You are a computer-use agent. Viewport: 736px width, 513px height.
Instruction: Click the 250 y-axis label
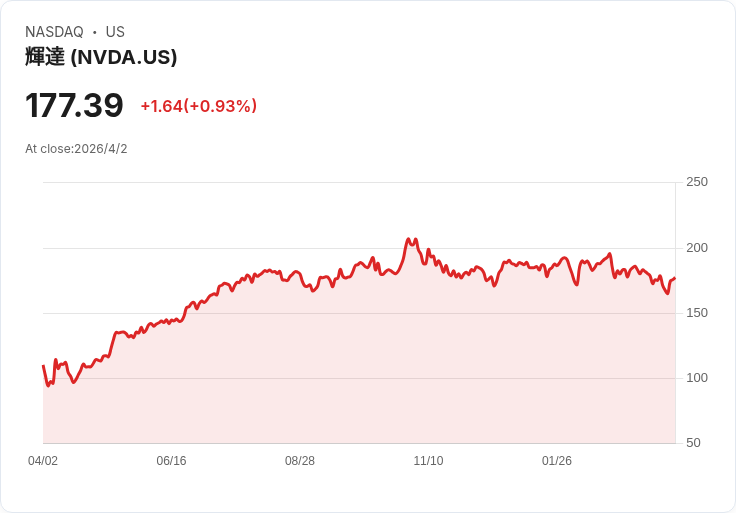click(696, 182)
